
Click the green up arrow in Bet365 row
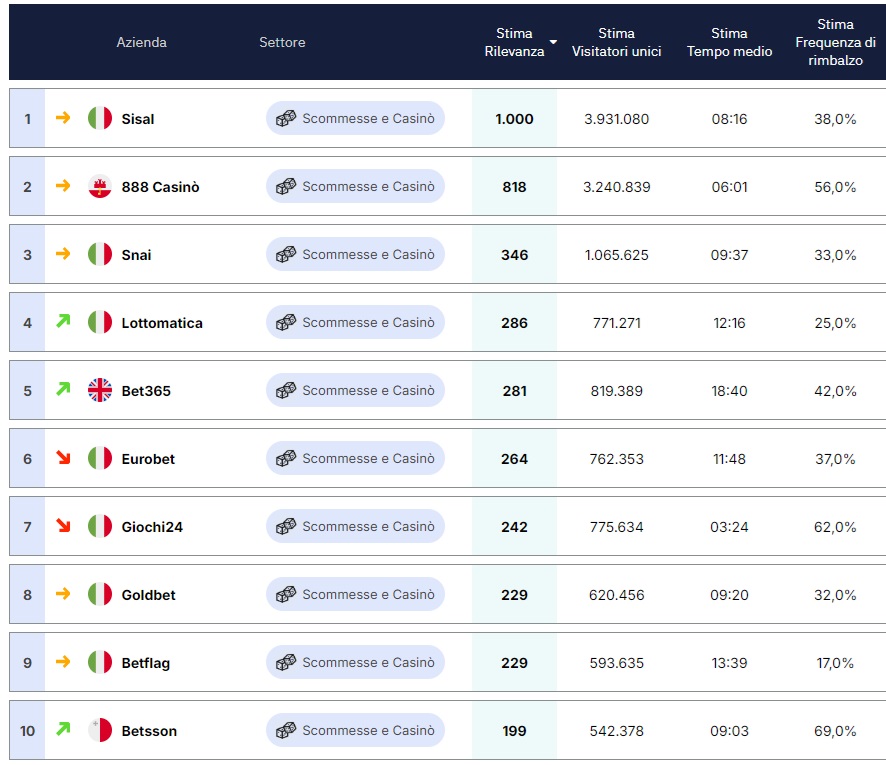point(63,389)
